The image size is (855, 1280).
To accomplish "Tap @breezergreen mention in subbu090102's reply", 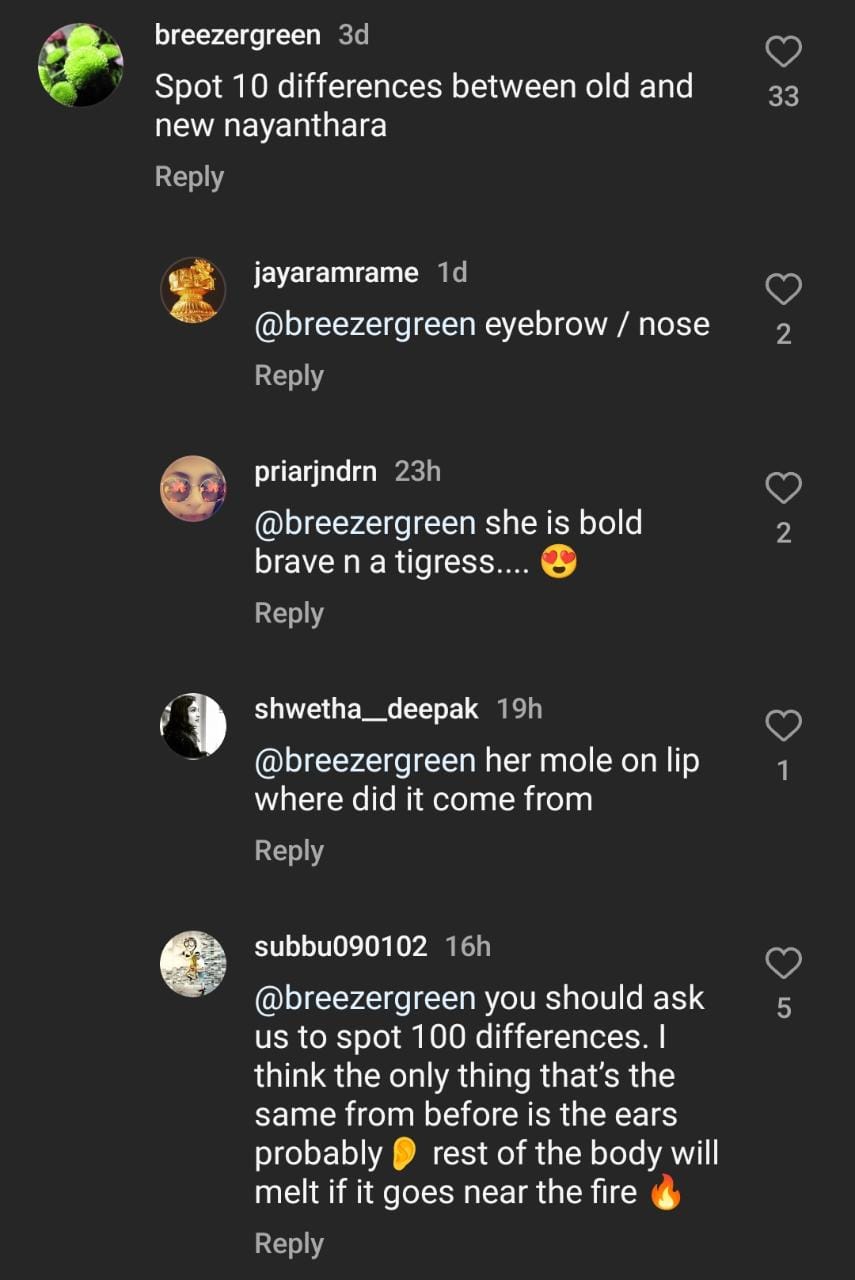I will (365, 998).
